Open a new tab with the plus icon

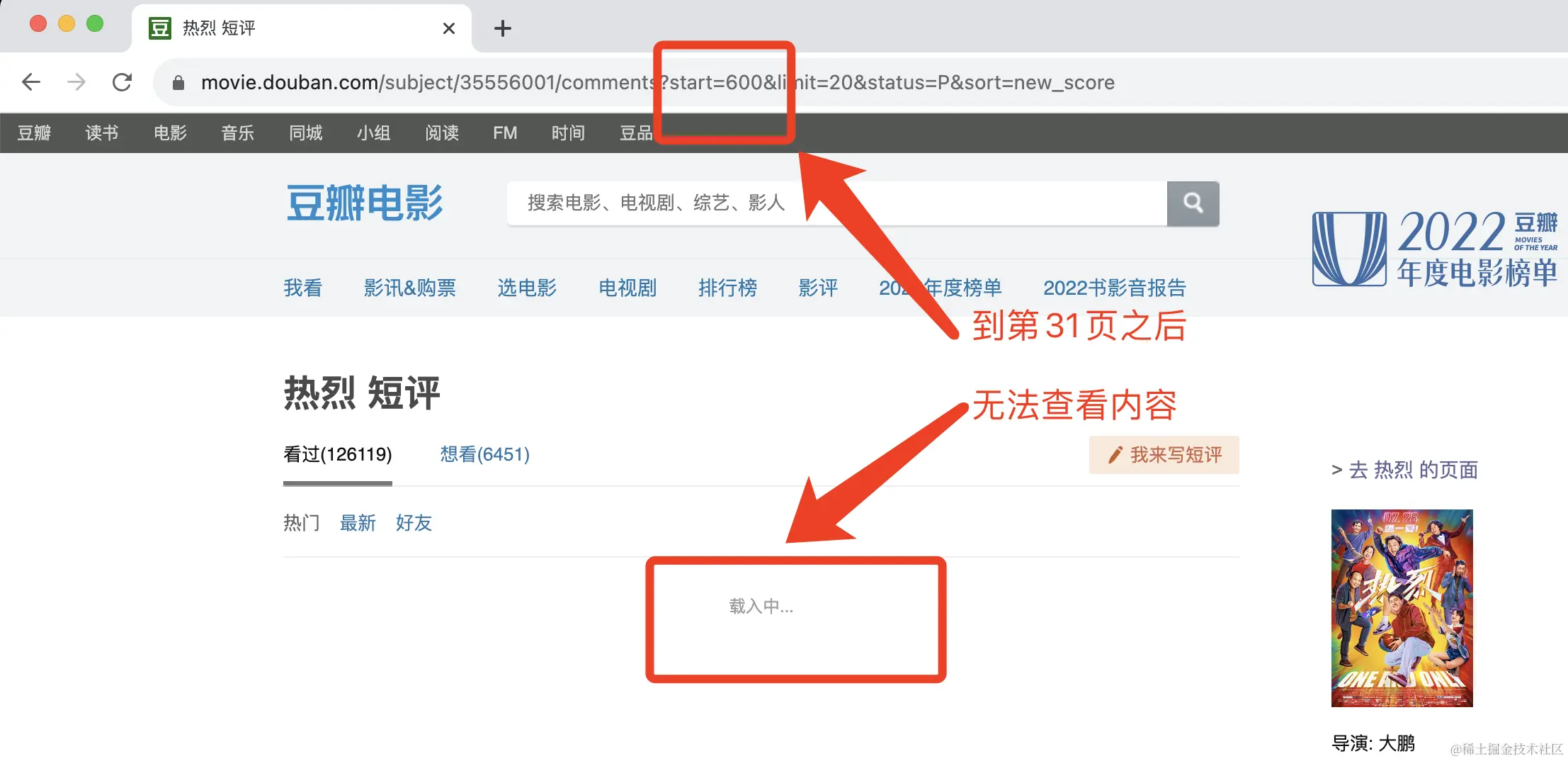tap(502, 28)
